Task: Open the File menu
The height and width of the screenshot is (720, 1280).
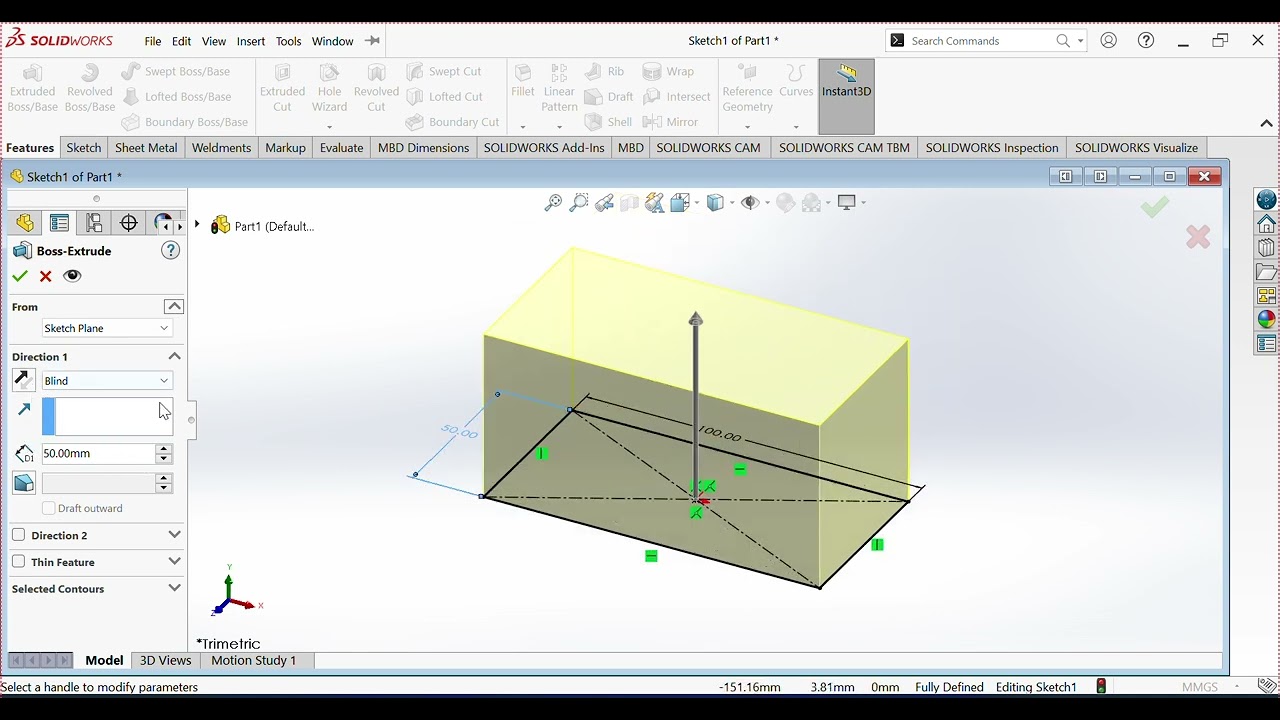Action: point(152,41)
